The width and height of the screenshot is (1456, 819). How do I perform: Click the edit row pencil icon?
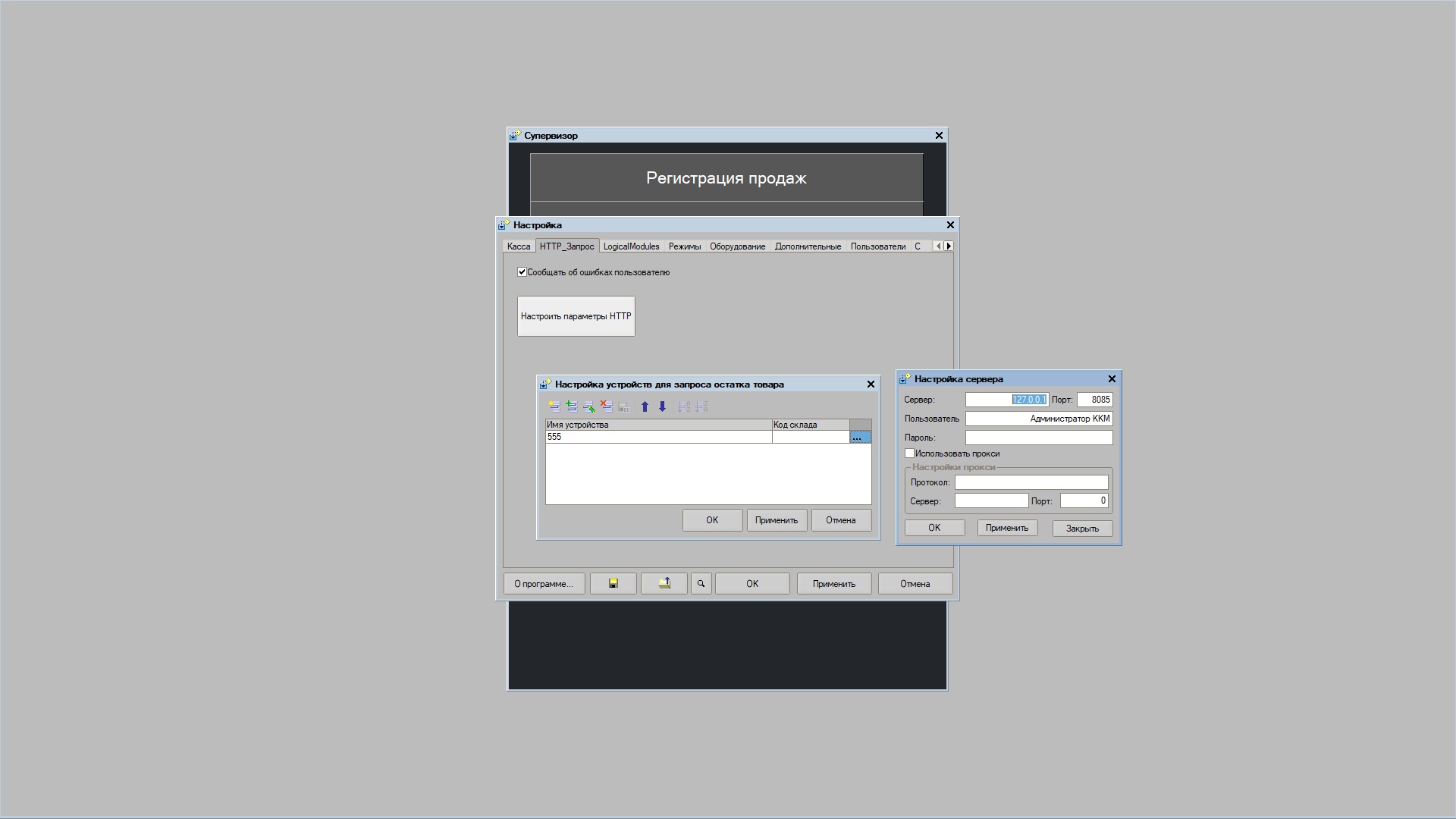click(588, 406)
